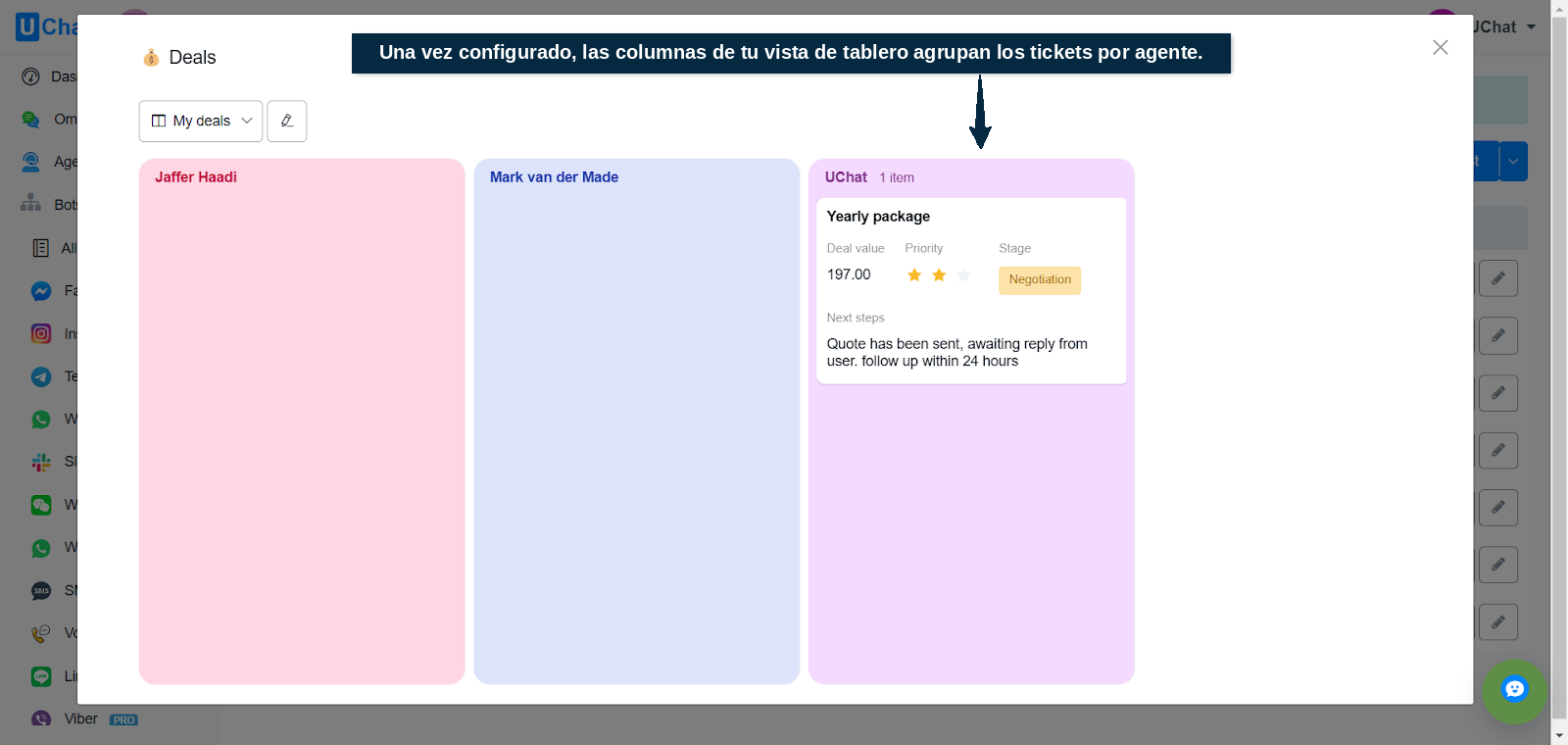Open the Instagram channel icon

41,334
